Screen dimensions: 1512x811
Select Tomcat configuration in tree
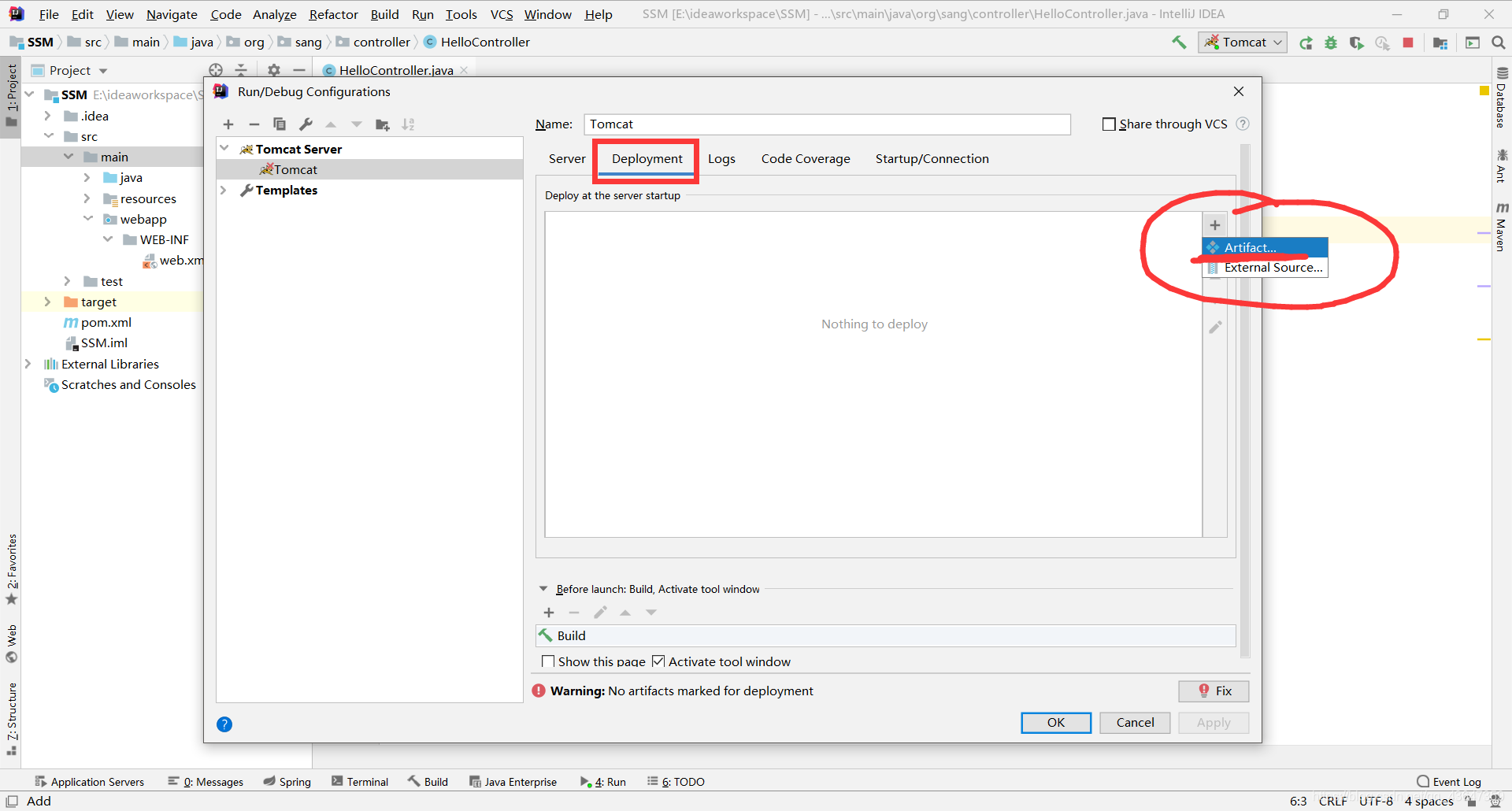(x=369, y=169)
